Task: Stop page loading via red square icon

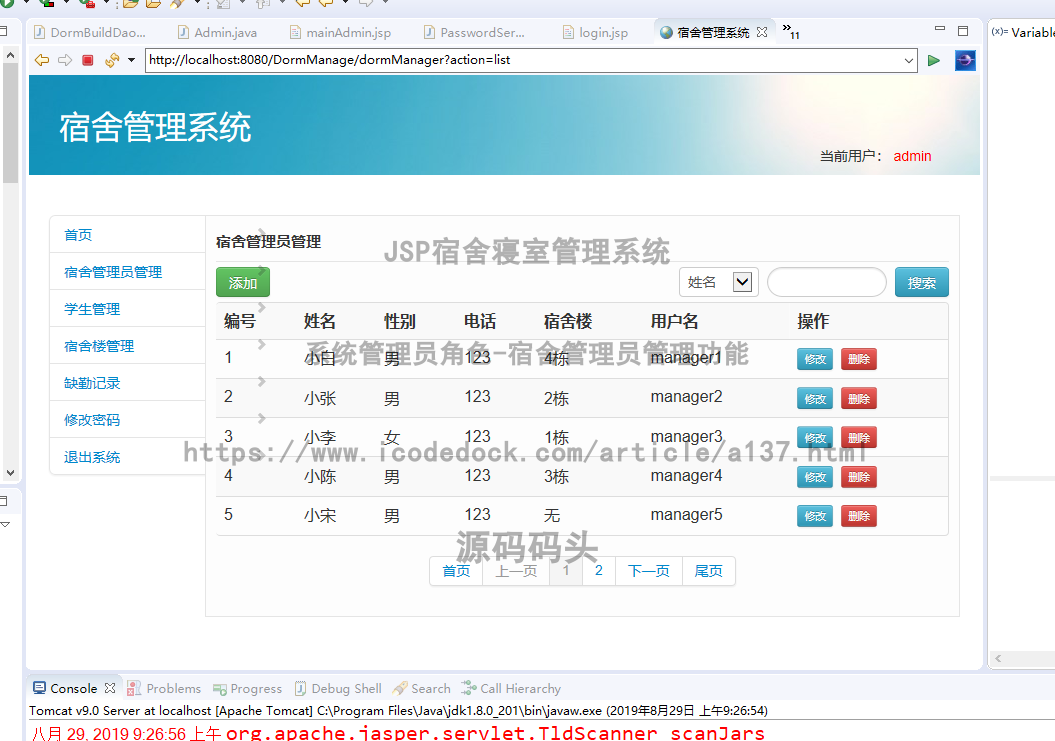Action: click(88, 60)
